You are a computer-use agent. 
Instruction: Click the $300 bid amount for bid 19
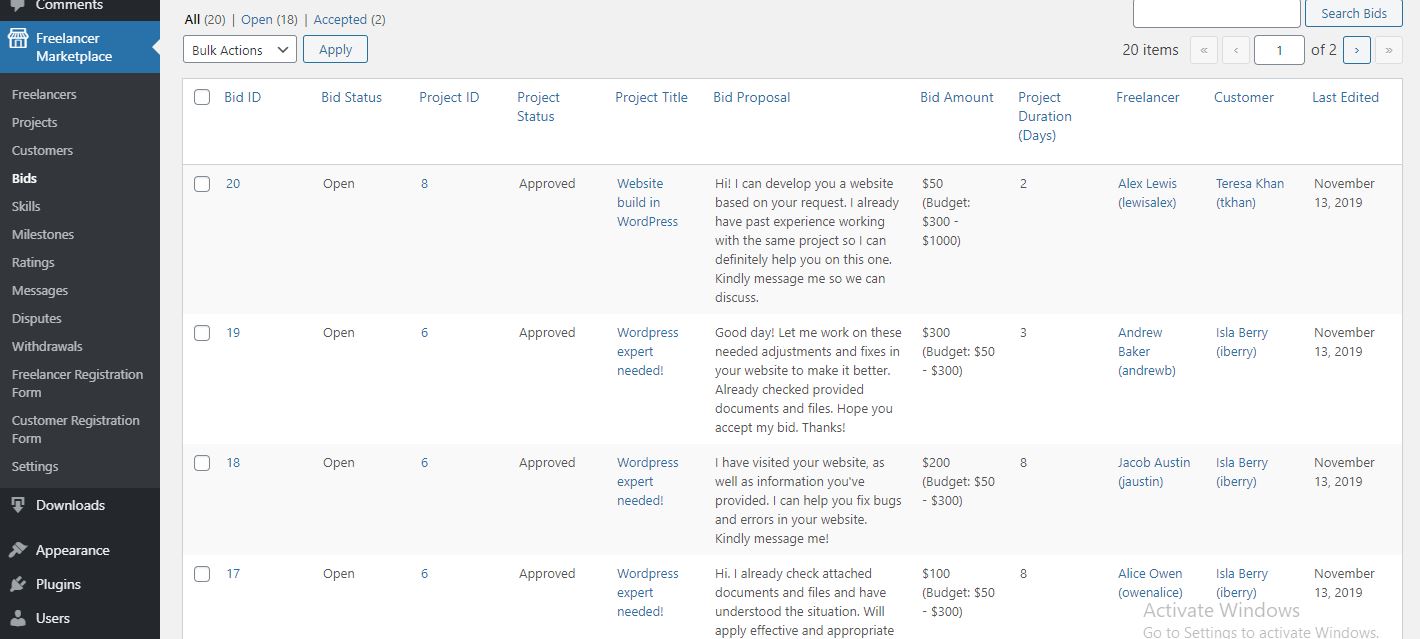[936, 333]
